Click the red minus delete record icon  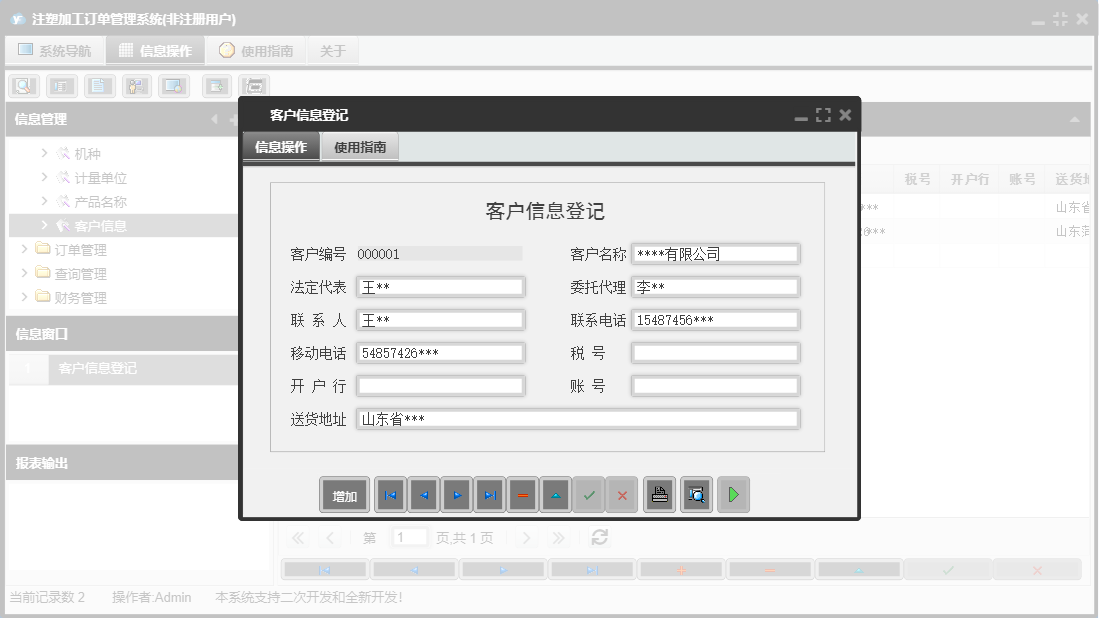point(522,494)
